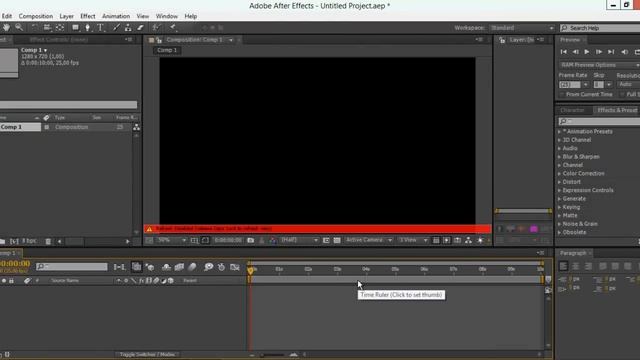The image size is (640, 360).
Task: Enable motion blur for timeline layers
Action: click(x=192, y=267)
